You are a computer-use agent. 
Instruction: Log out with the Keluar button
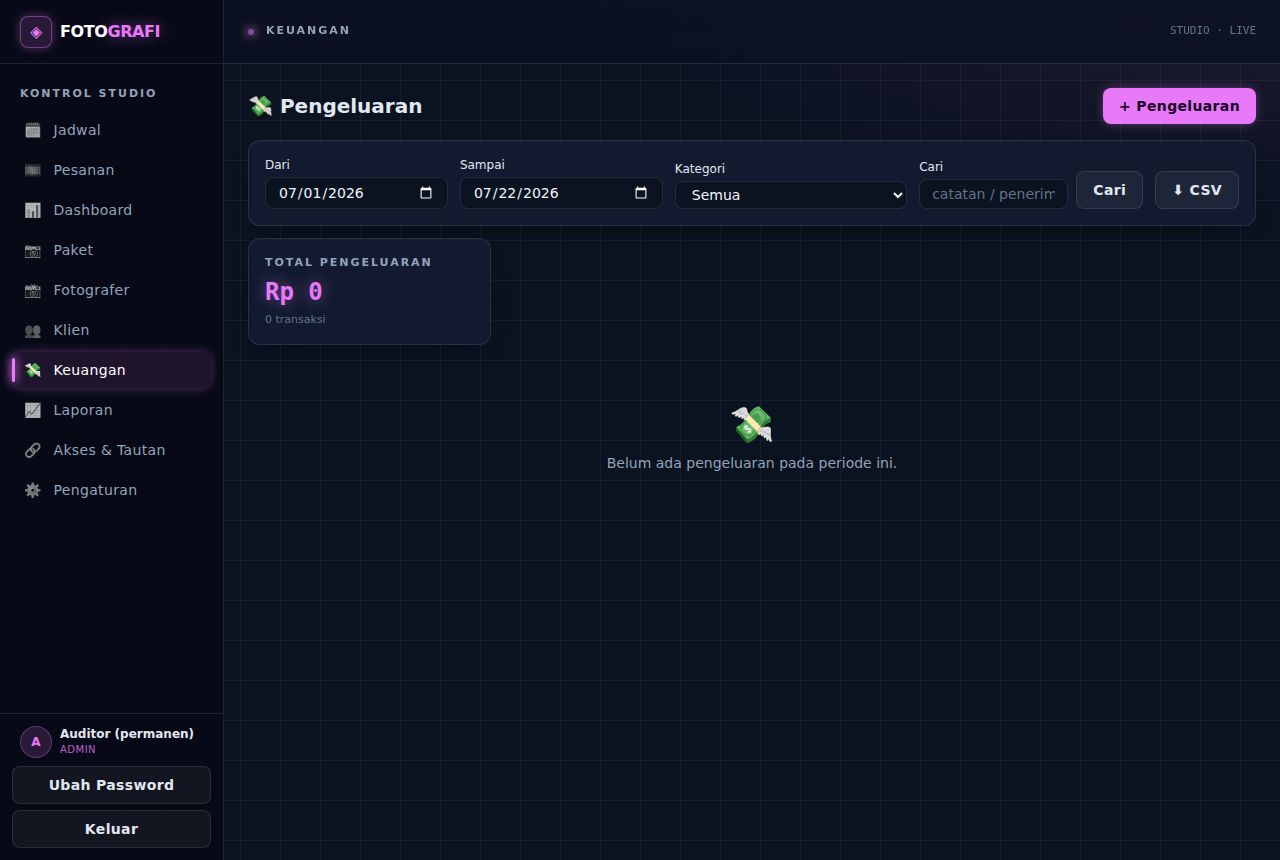click(111, 829)
